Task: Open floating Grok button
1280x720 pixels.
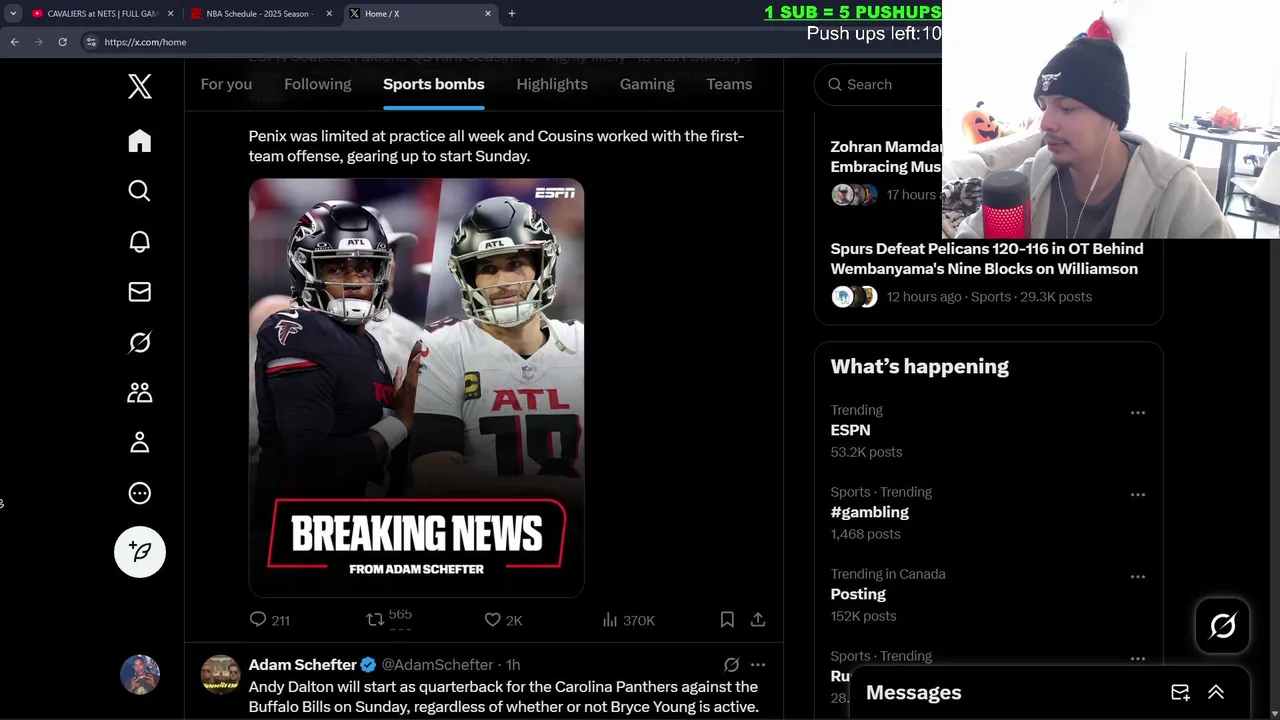Action: [x=1223, y=626]
